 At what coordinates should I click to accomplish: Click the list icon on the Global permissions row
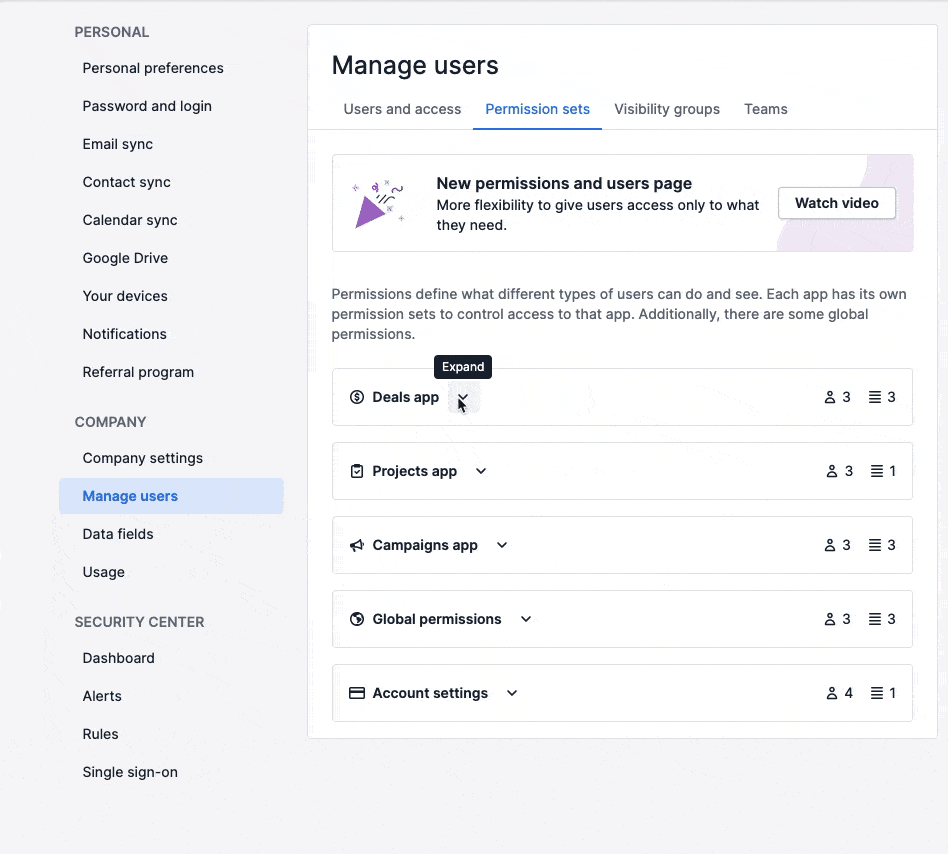coord(874,619)
